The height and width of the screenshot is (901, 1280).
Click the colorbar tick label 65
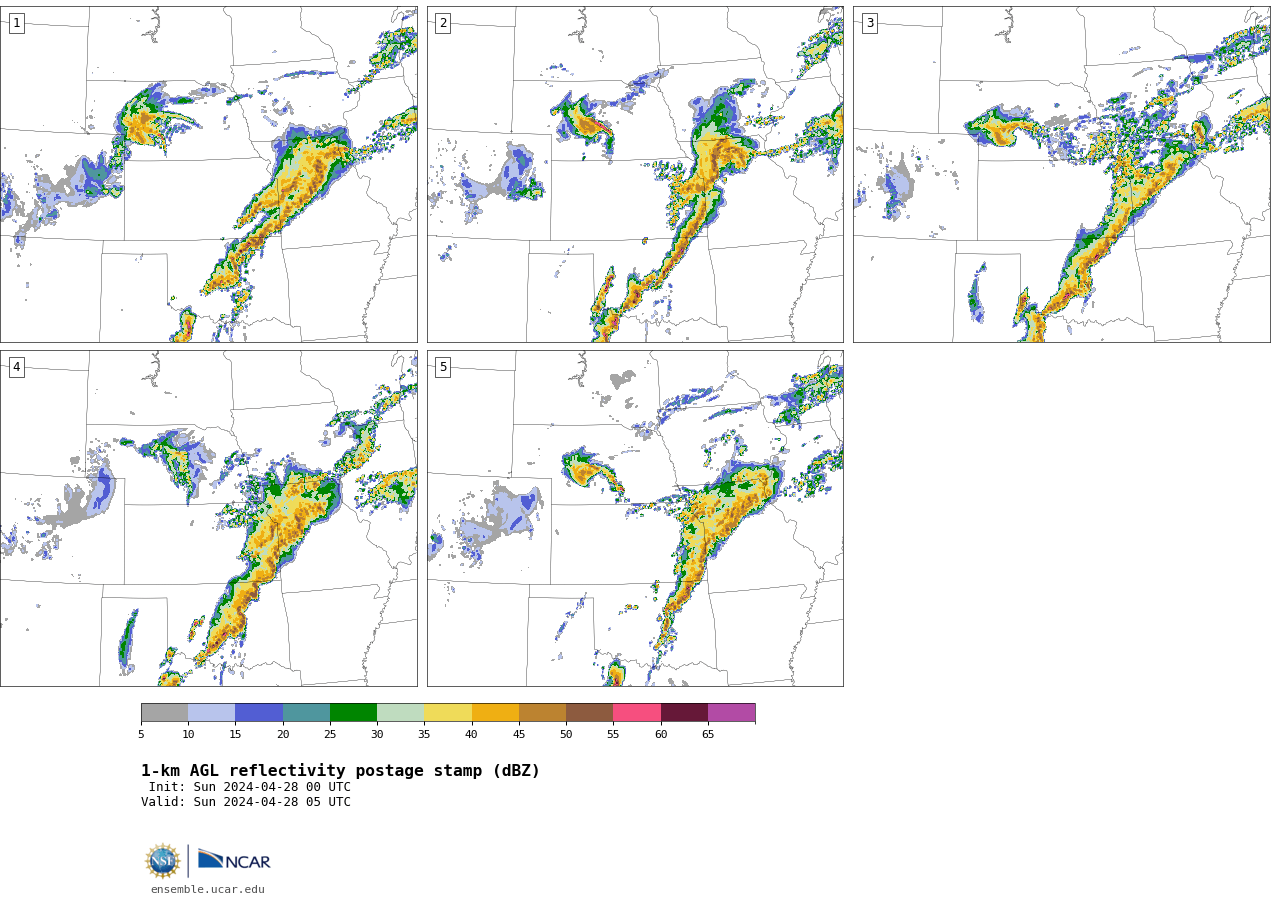tap(708, 735)
